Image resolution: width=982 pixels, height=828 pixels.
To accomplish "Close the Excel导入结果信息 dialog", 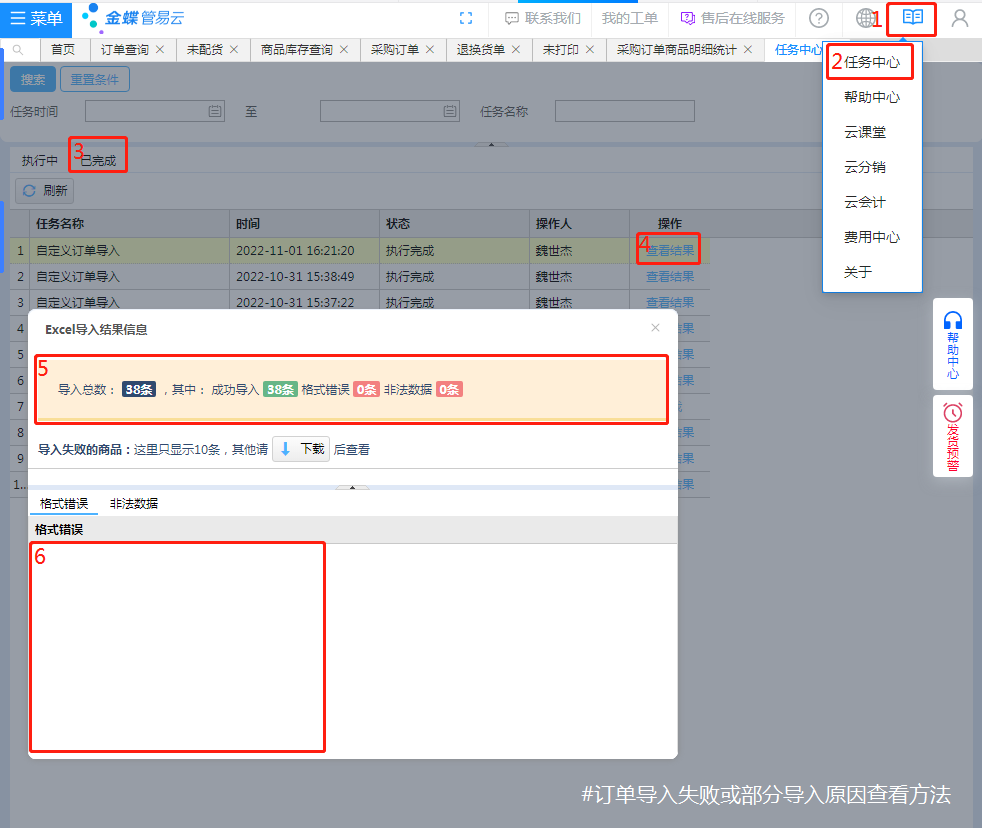I will click(x=655, y=328).
